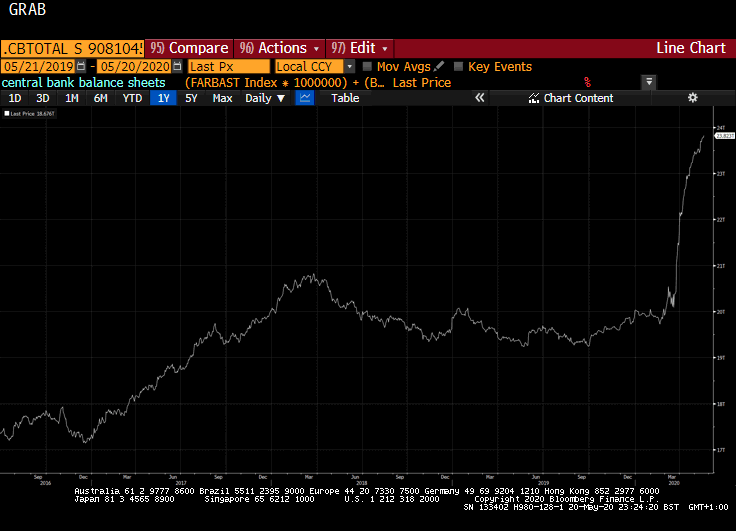736x531 pixels.
Task: Click the 05/21/2019 start date field
Action: 38,67
